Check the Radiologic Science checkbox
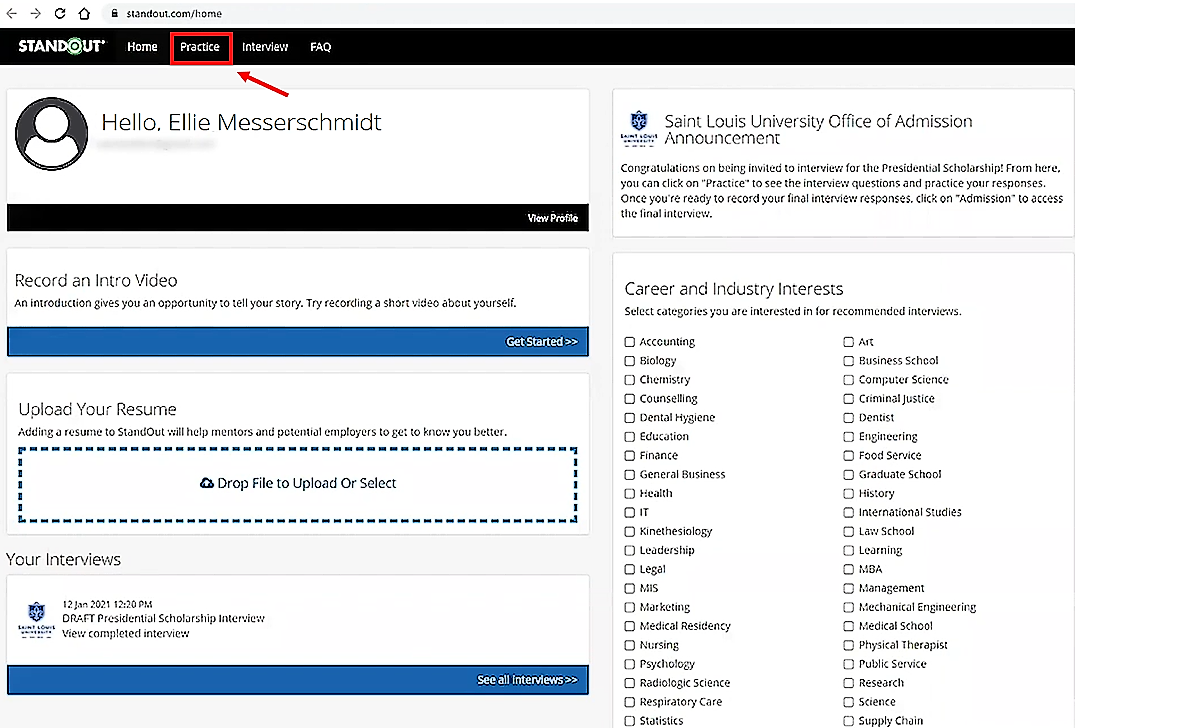Viewport: 1183px width, 728px height. [x=630, y=683]
